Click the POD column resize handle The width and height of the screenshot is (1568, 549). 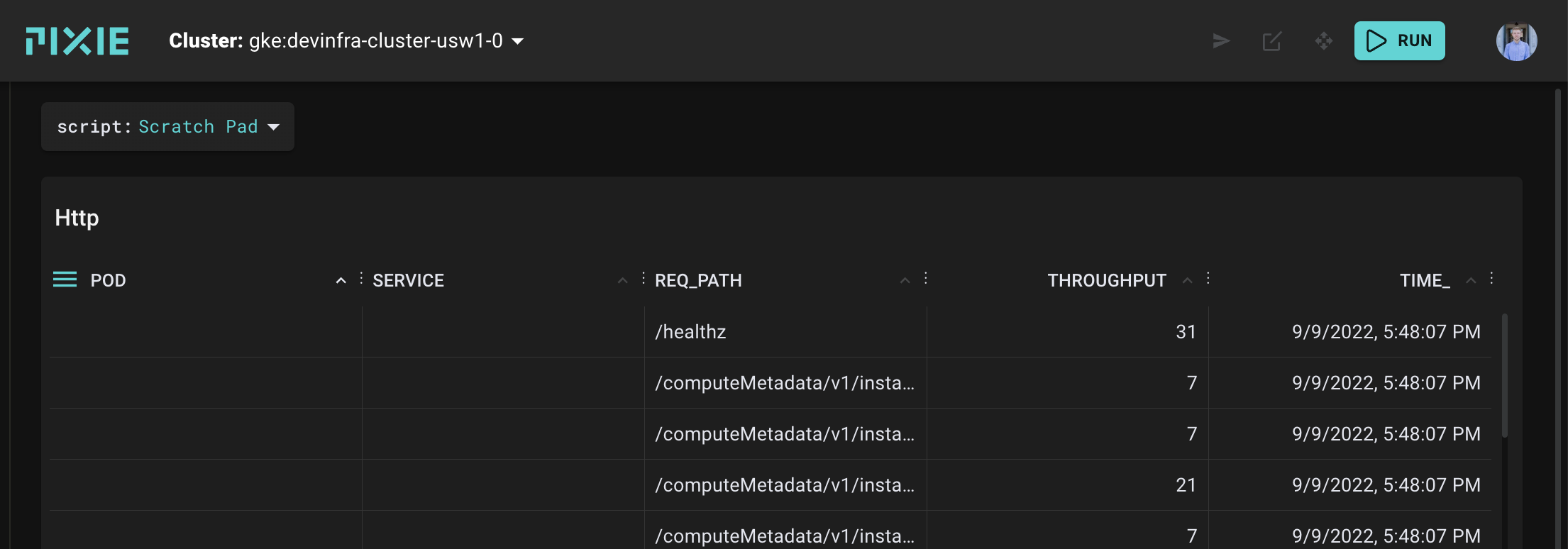361,278
